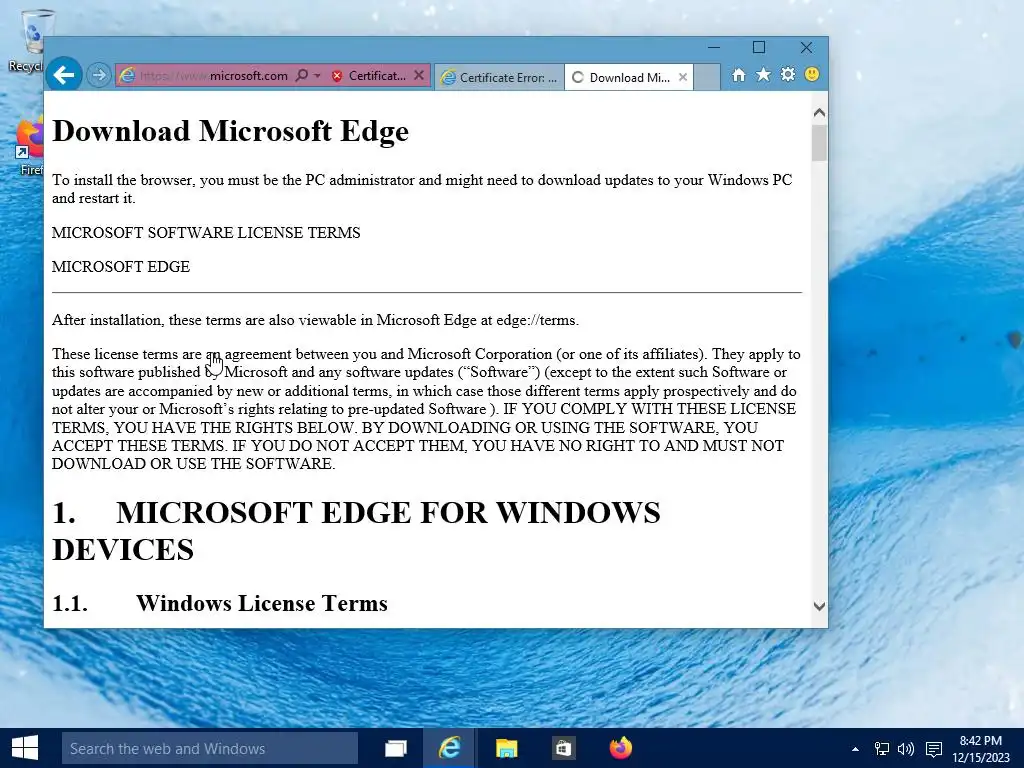Click the Home icon in the toolbar

coord(739,75)
